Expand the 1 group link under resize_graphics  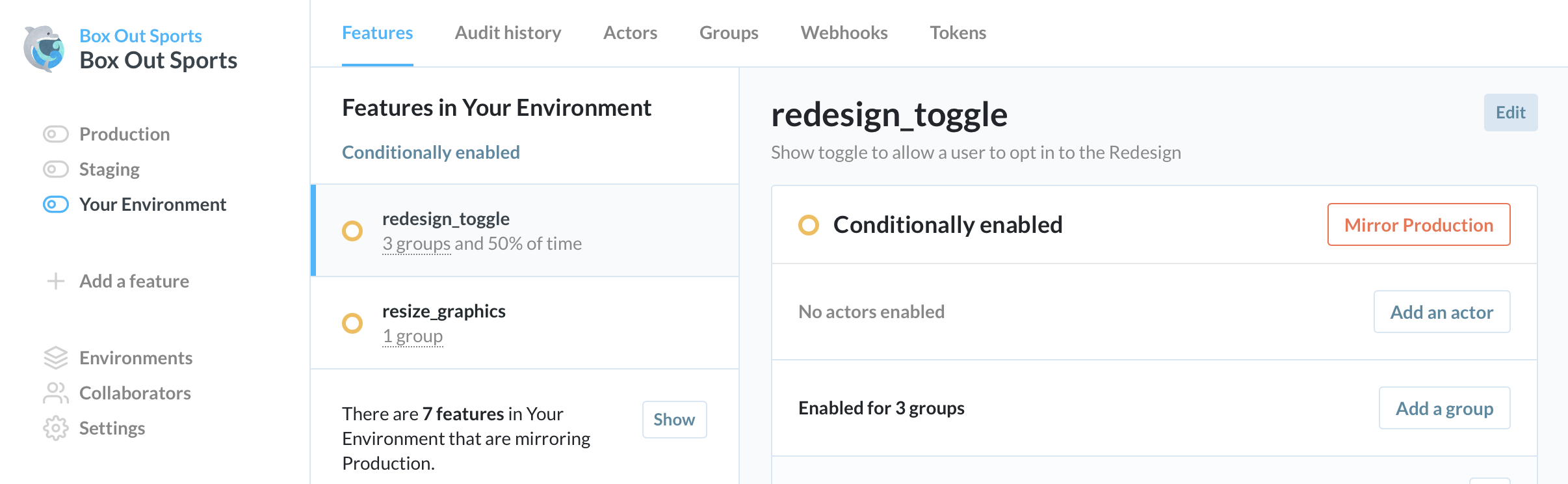412,336
